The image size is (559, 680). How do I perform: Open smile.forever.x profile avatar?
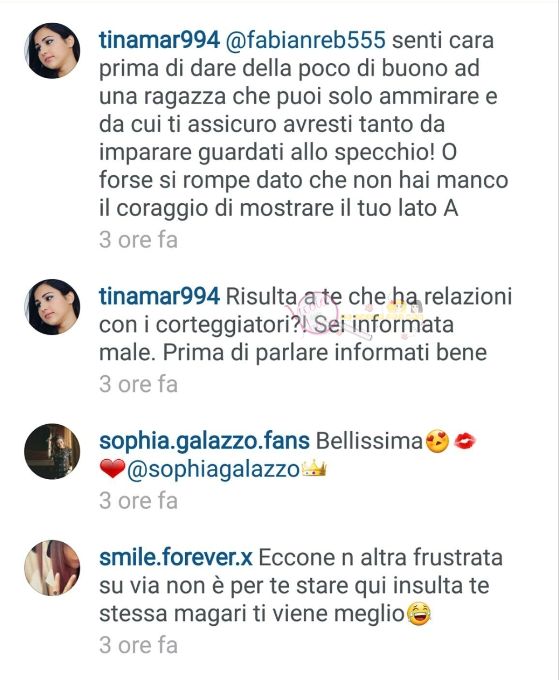point(52,568)
